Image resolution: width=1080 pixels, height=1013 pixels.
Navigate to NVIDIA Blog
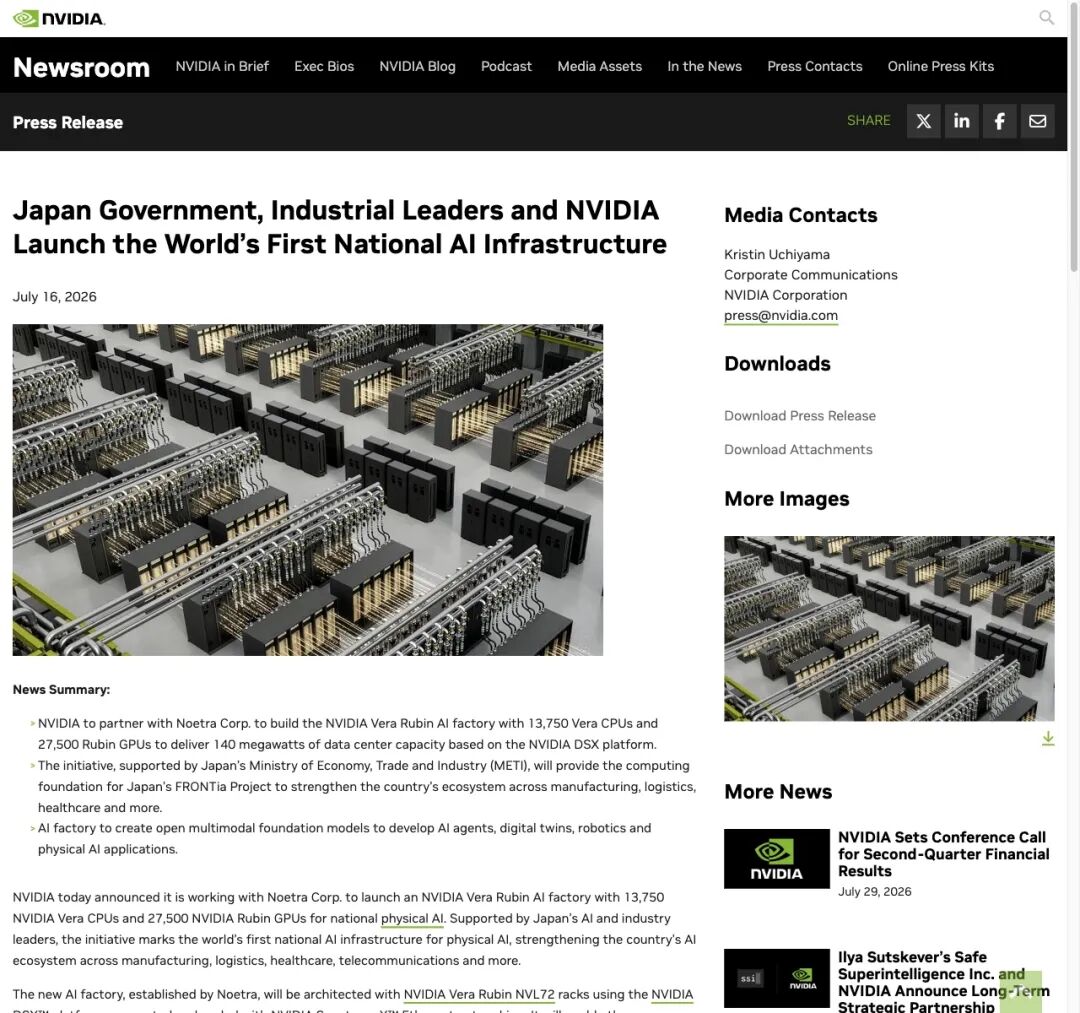click(x=417, y=66)
